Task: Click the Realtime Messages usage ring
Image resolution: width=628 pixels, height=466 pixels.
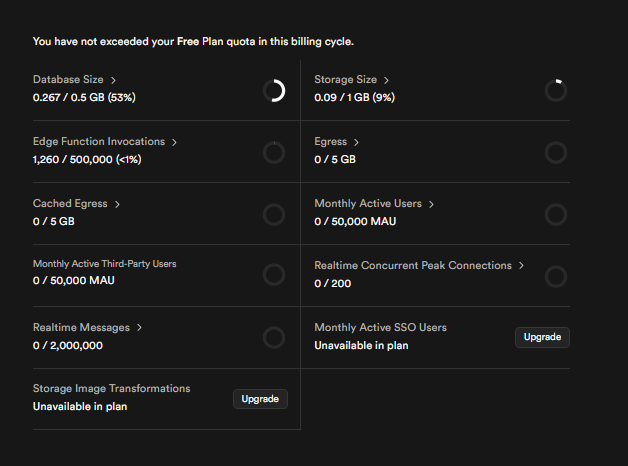Action: point(274,338)
